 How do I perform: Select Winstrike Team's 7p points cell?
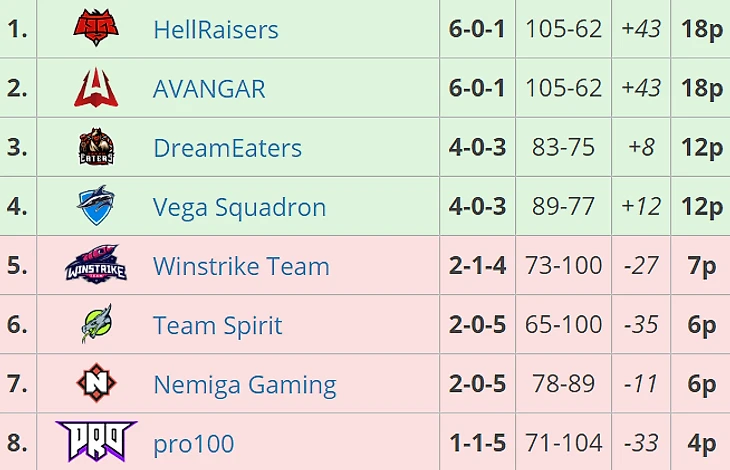tap(702, 266)
